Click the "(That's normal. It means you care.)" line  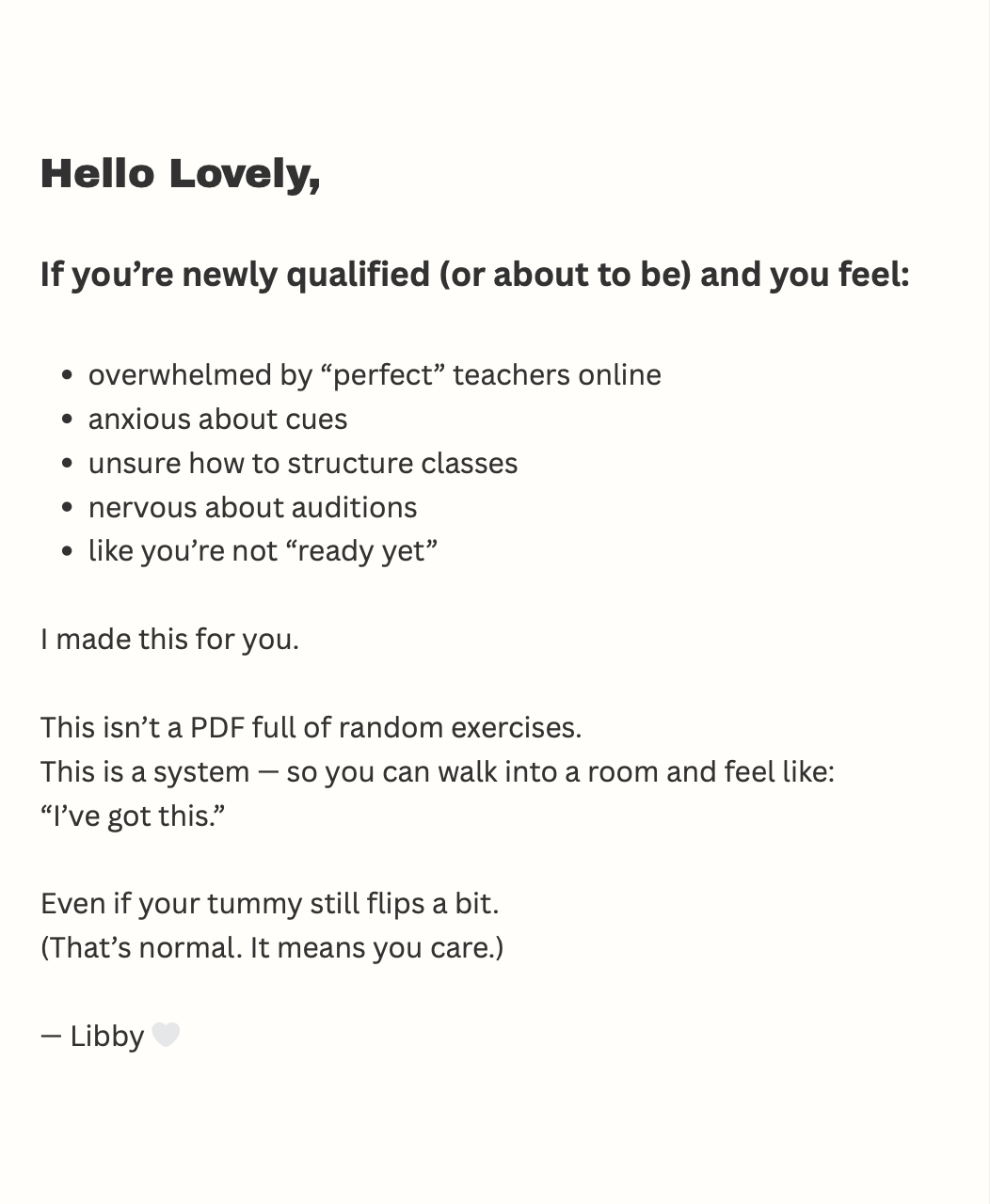pos(272,947)
